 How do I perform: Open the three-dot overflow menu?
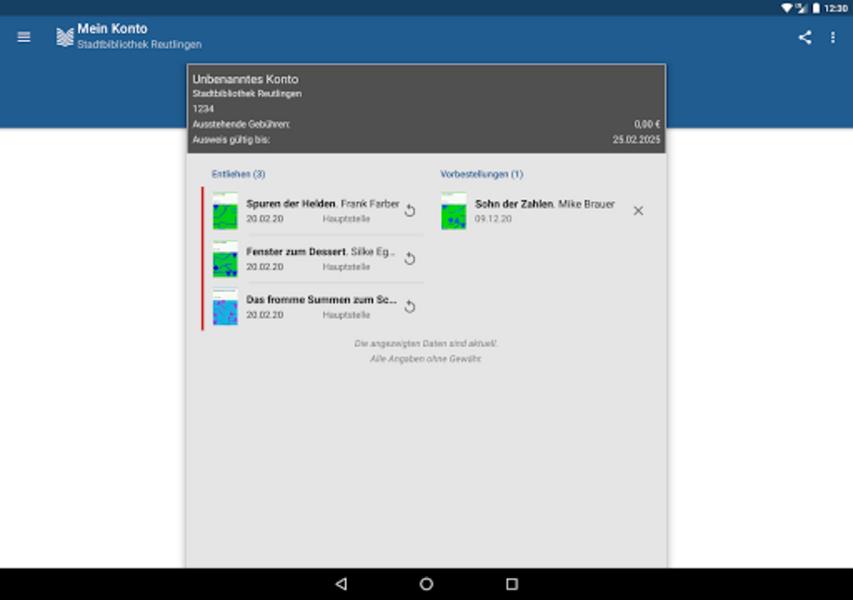coord(833,37)
